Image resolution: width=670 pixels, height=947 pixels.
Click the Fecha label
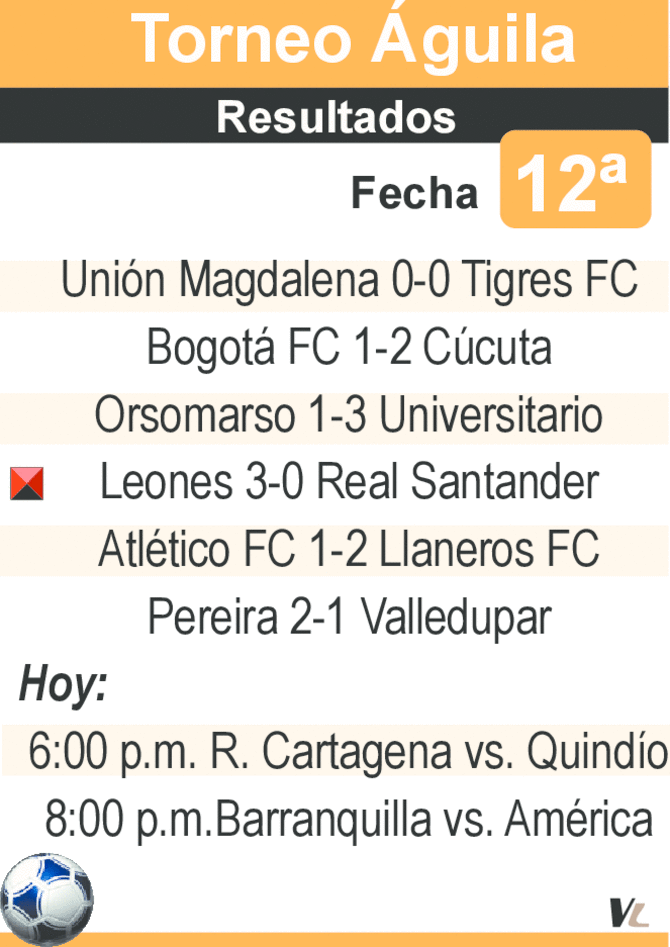click(x=414, y=193)
